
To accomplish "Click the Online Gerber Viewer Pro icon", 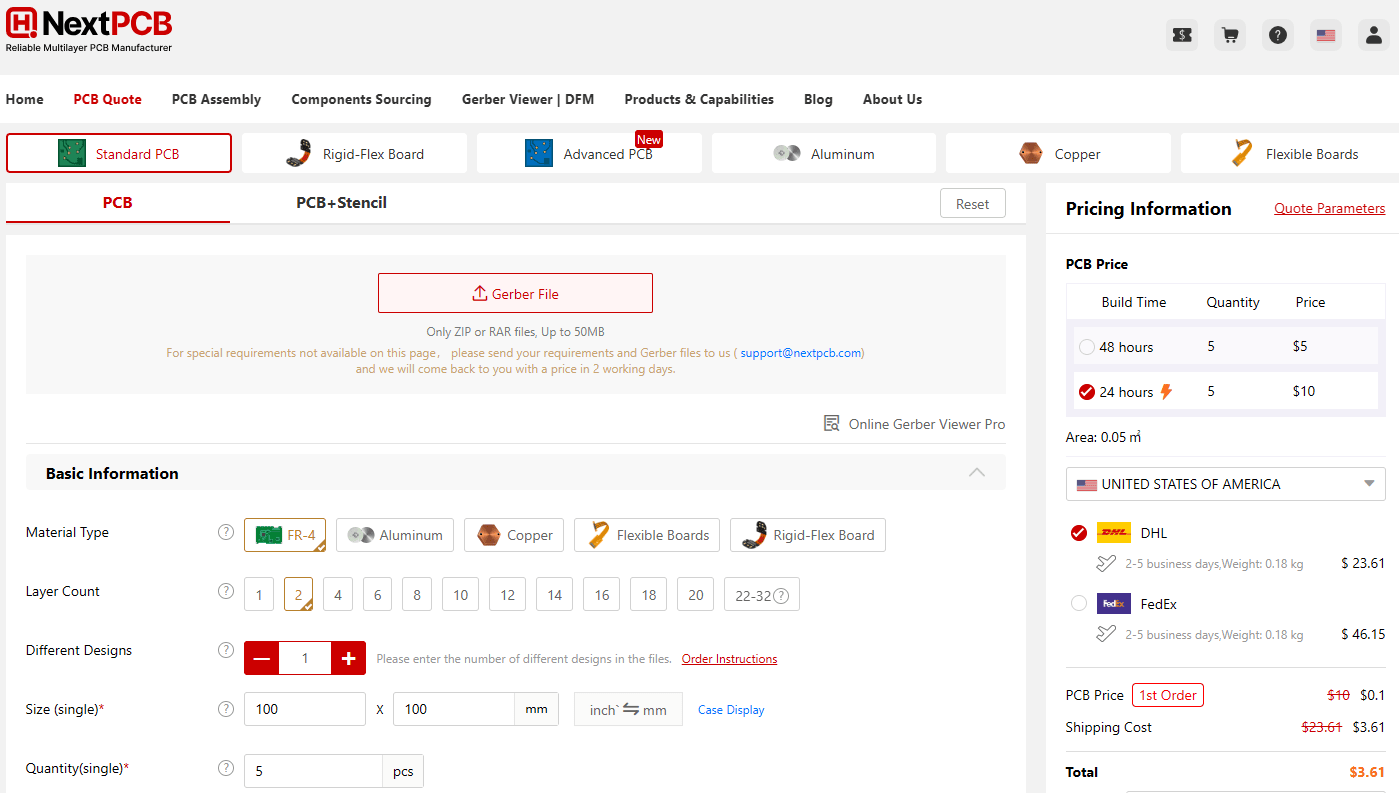I will click(x=831, y=424).
